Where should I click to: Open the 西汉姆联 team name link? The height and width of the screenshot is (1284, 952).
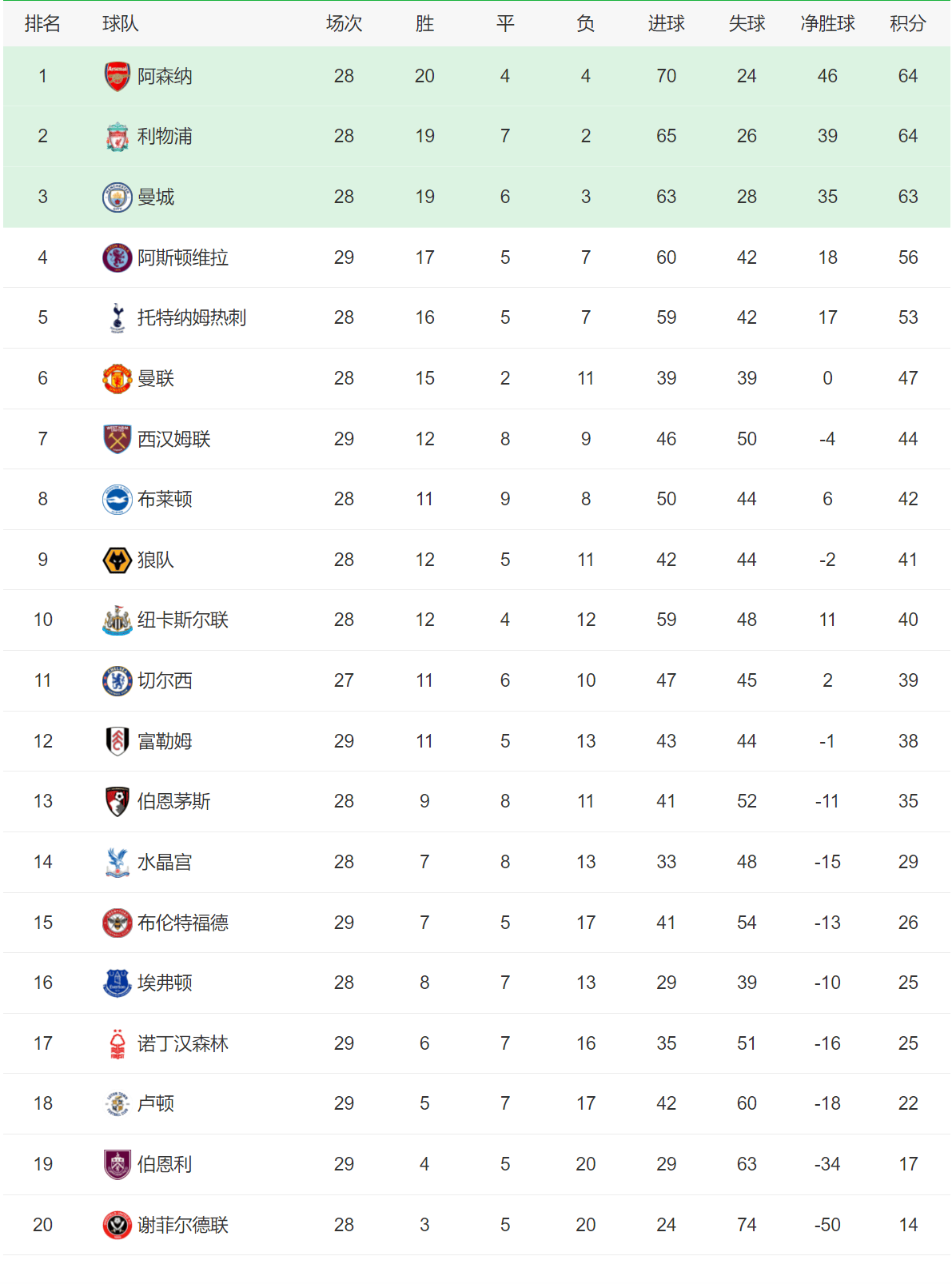[x=174, y=440]
